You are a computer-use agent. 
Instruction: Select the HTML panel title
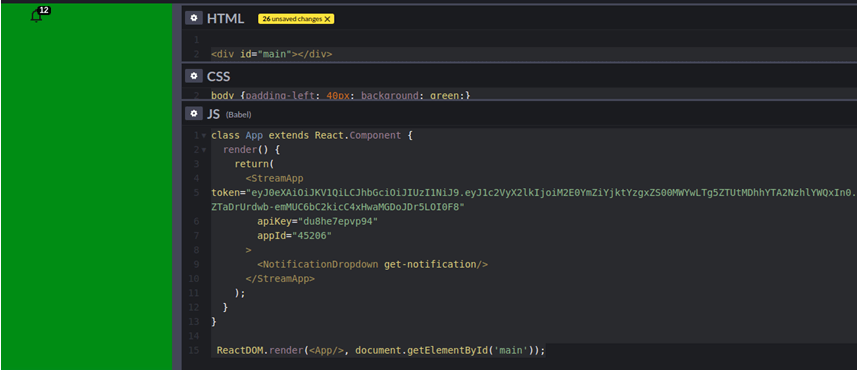point(225,19)
